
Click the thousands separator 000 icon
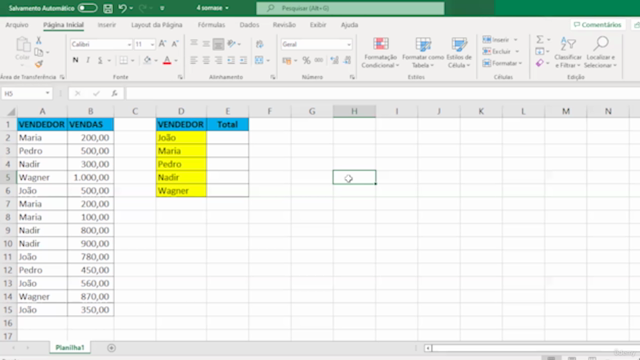319,60
